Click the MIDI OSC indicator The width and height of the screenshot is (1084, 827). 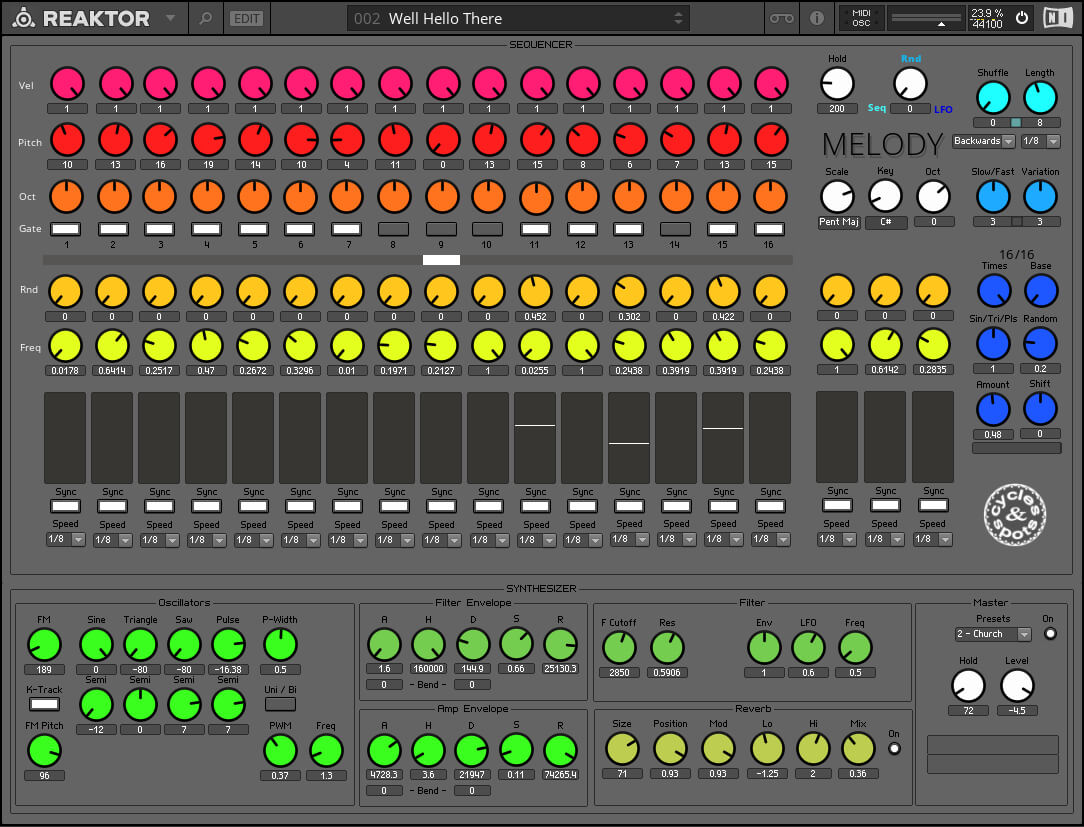pos(861,18)
